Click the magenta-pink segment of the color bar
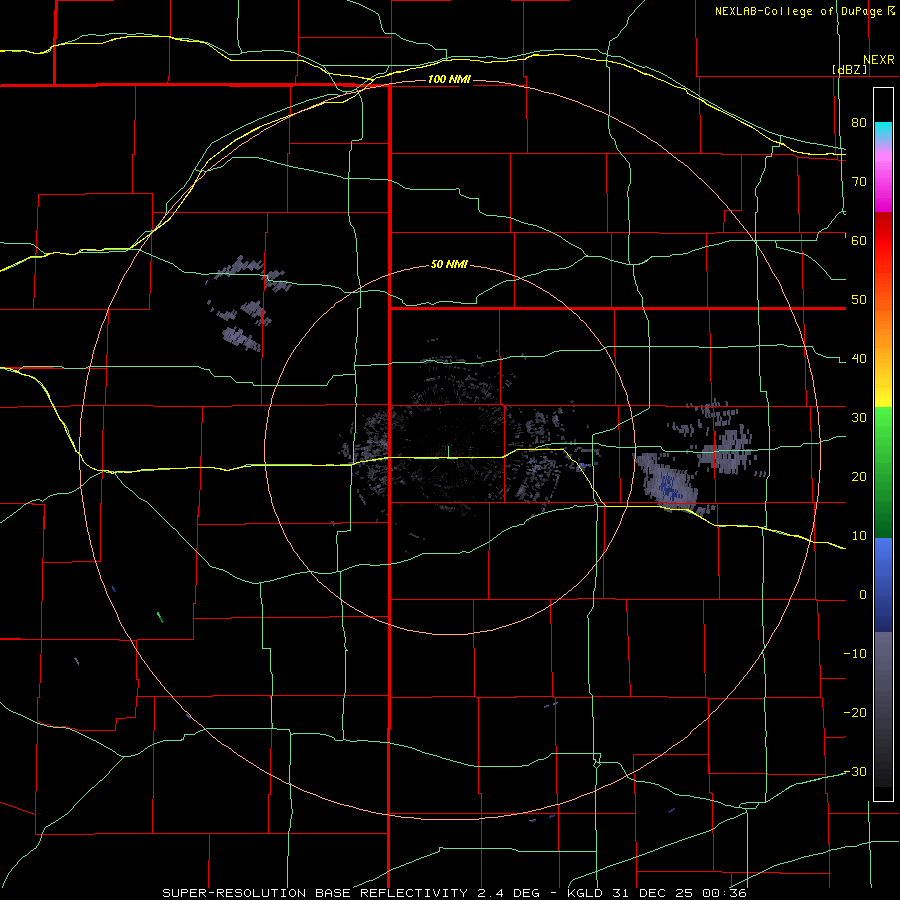This screenshot has width=900, height=900. [883, 179]
